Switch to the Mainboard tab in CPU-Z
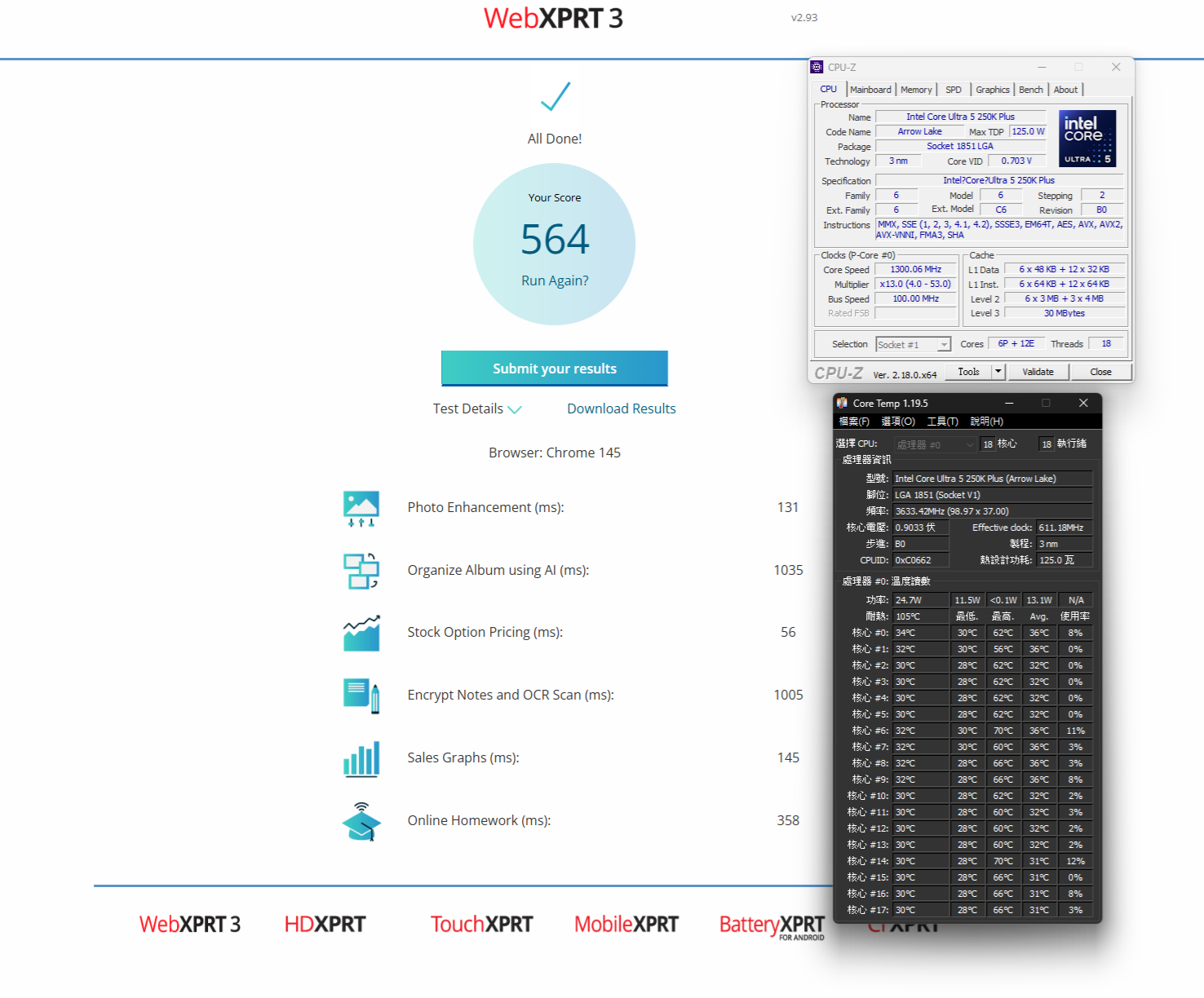Screen dimensions: 1204x998 (870, 90)
